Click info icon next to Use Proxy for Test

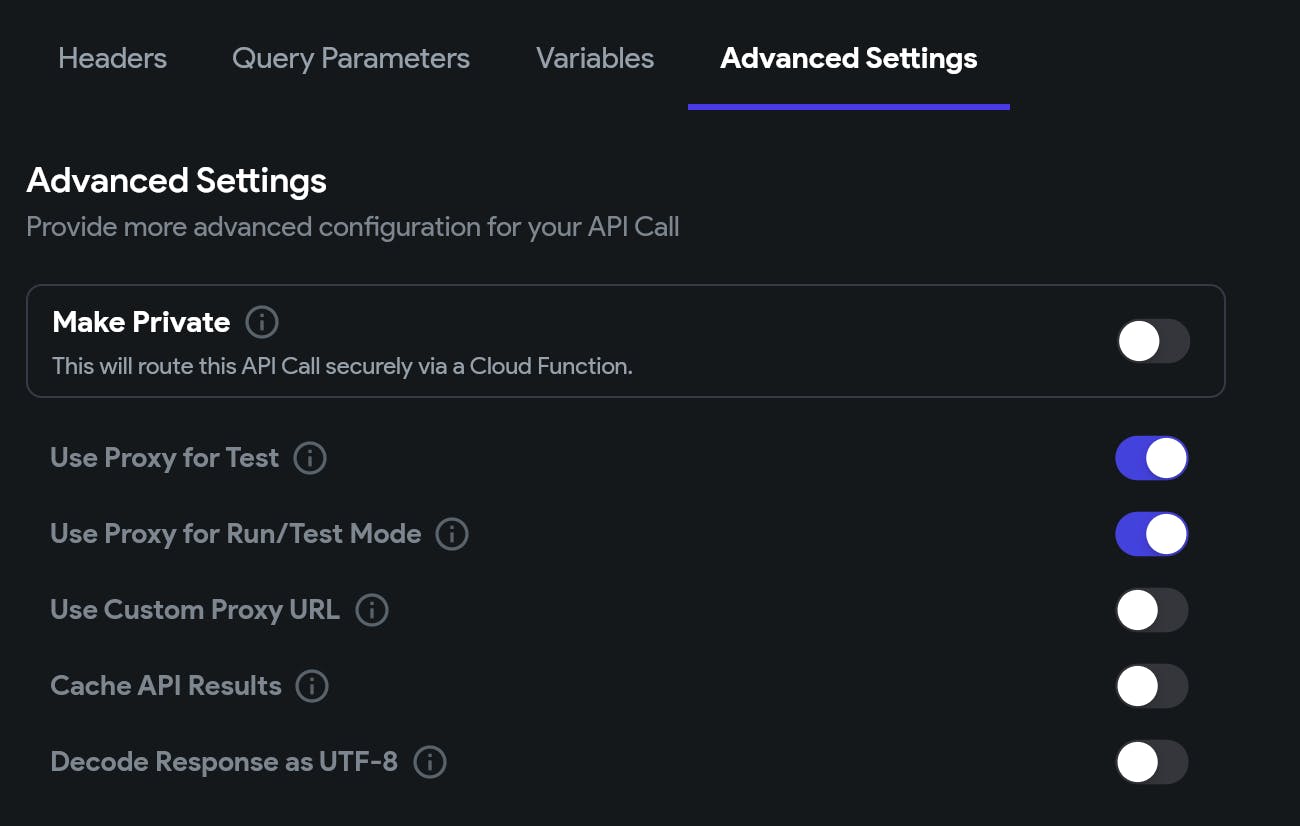tap(310, 458)
